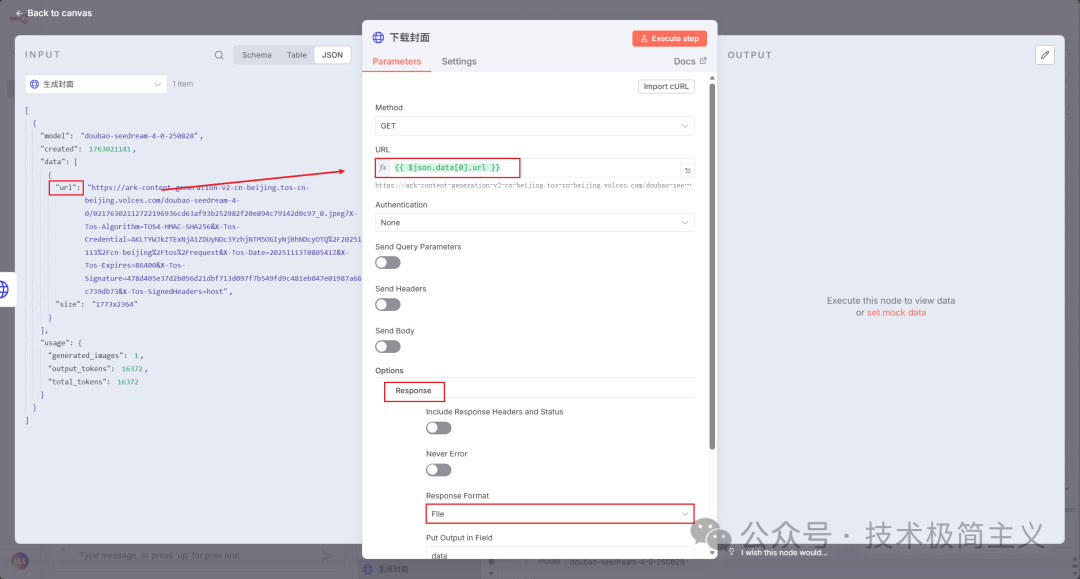
Task: Click the size value "1773x2364"
Action: (115, 304)
